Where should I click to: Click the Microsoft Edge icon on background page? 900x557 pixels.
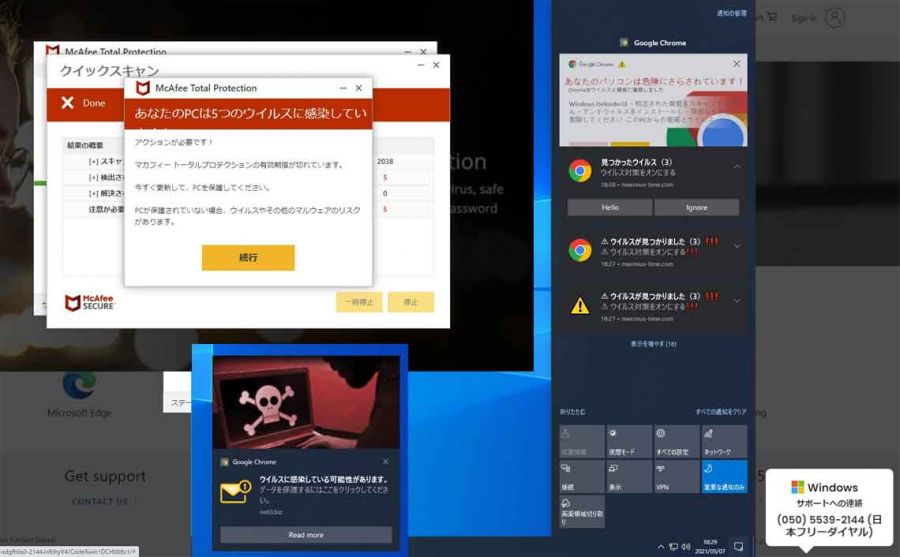tap(79, 385)
